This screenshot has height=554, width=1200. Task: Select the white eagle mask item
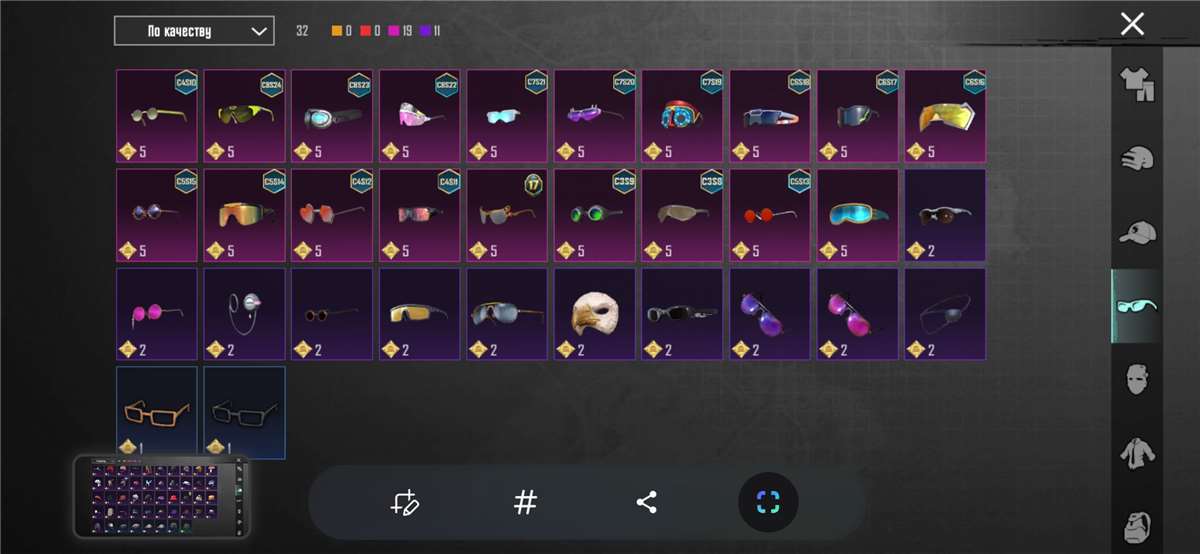(x=595, y=314)
